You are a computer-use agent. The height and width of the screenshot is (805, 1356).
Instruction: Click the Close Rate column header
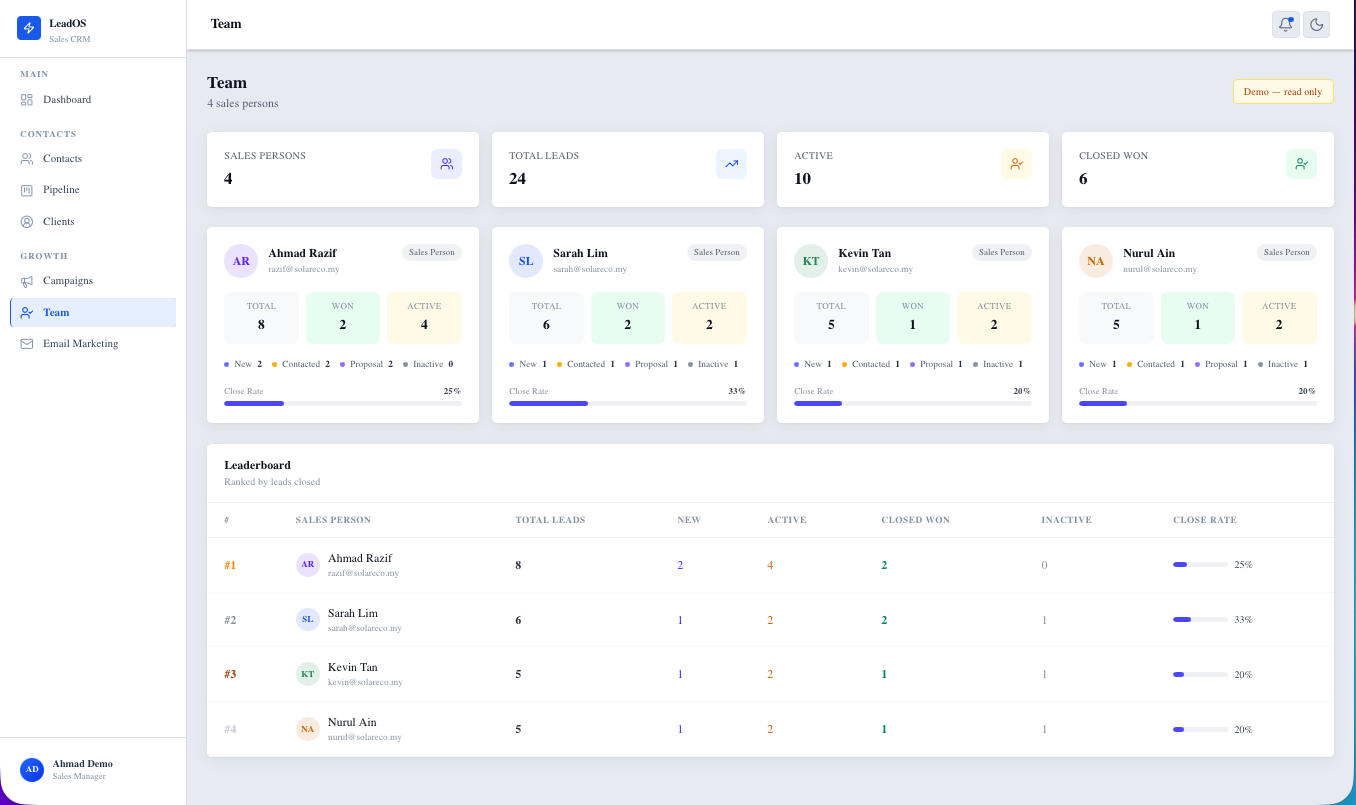[x=1204, y=520]
